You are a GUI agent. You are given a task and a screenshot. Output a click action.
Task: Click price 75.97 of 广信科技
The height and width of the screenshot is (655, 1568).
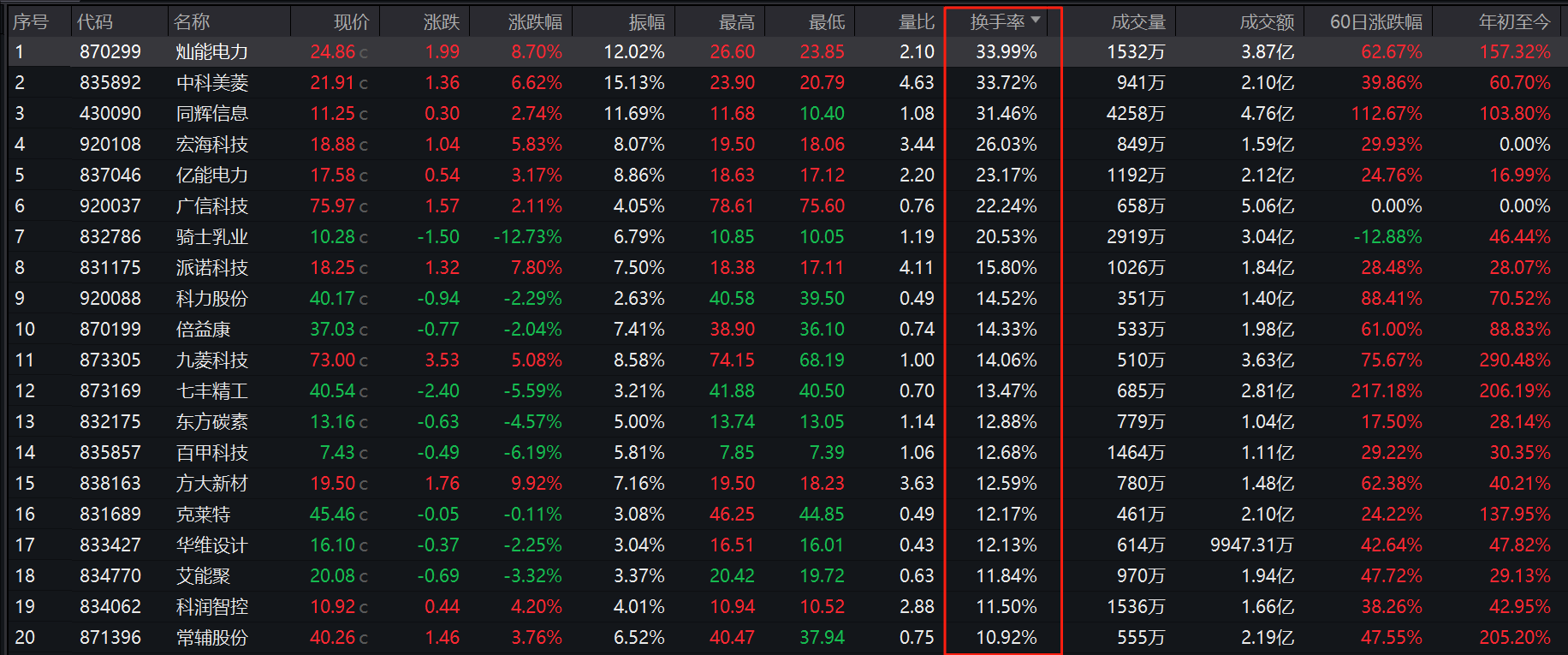click(333, 205)
